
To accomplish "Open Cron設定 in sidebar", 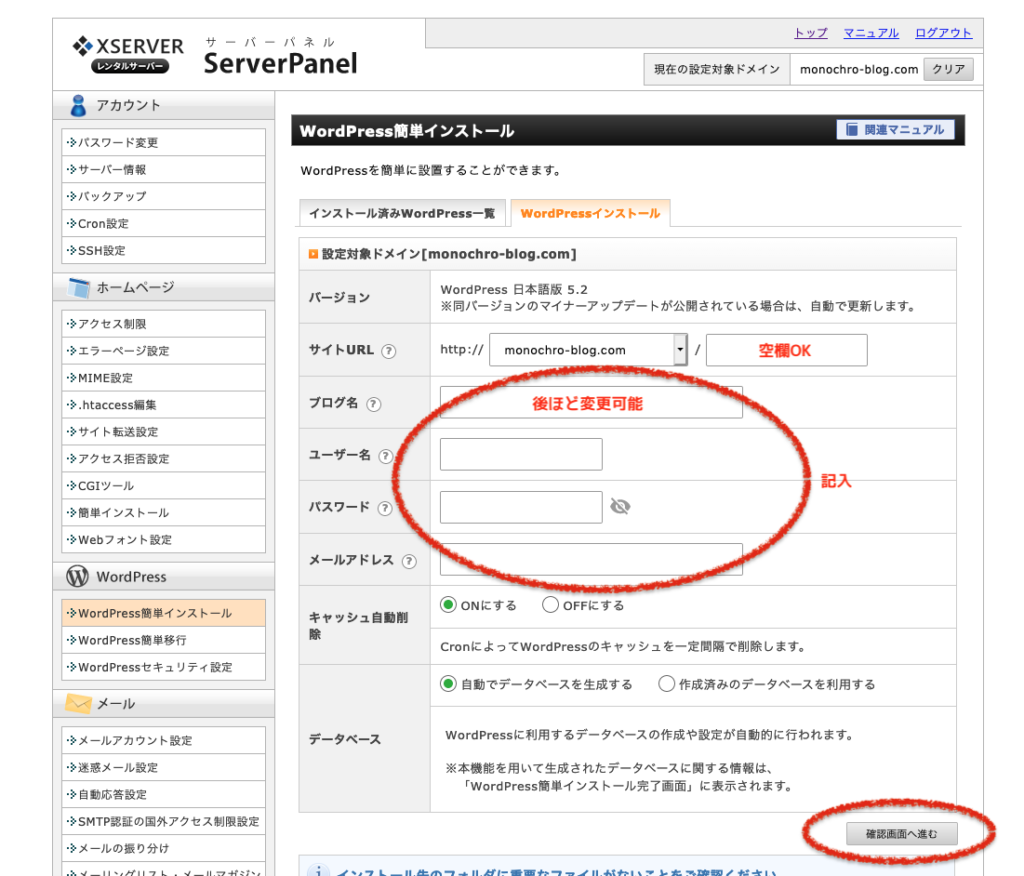I will tap(163, 223).
